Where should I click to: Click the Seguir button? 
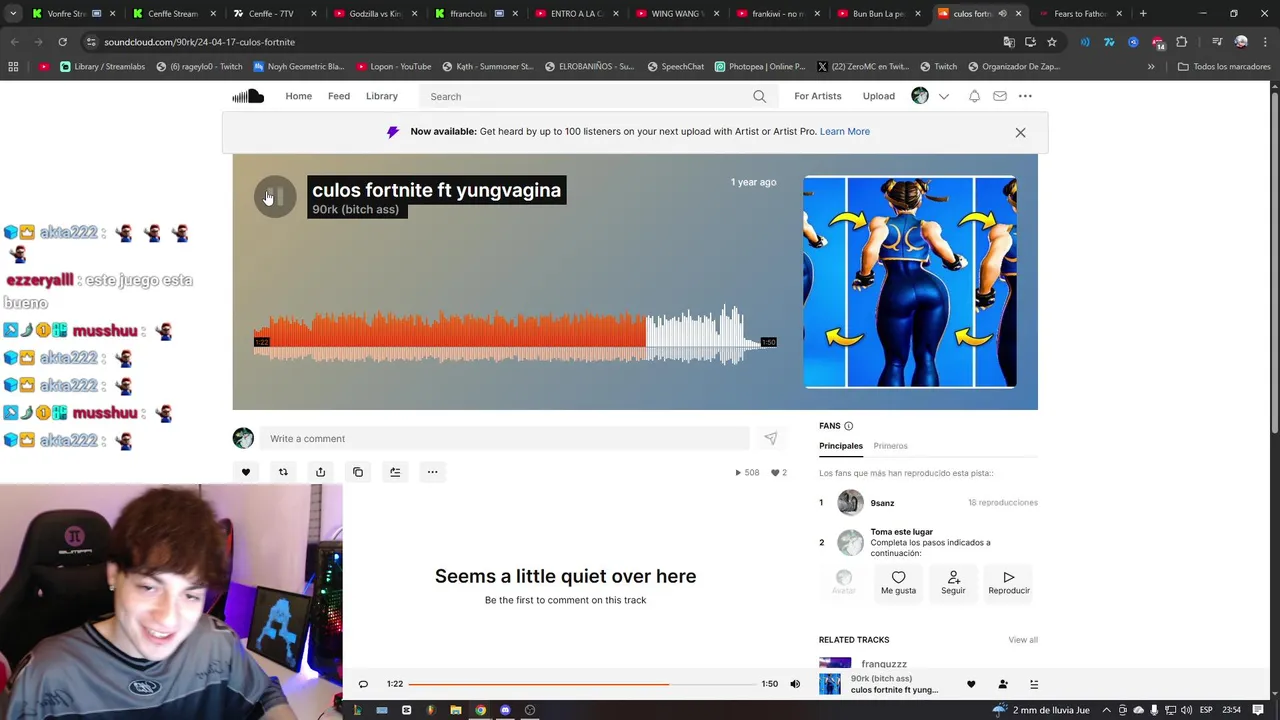click(953, 582)
